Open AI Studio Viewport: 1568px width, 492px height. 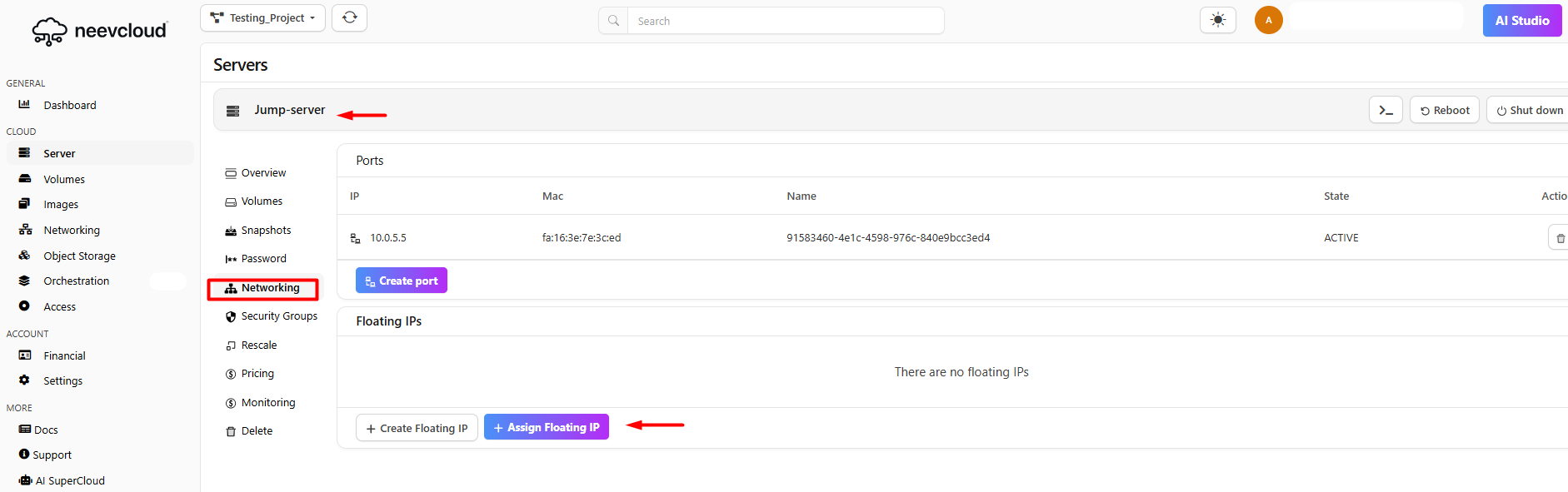click(1521, 21)
